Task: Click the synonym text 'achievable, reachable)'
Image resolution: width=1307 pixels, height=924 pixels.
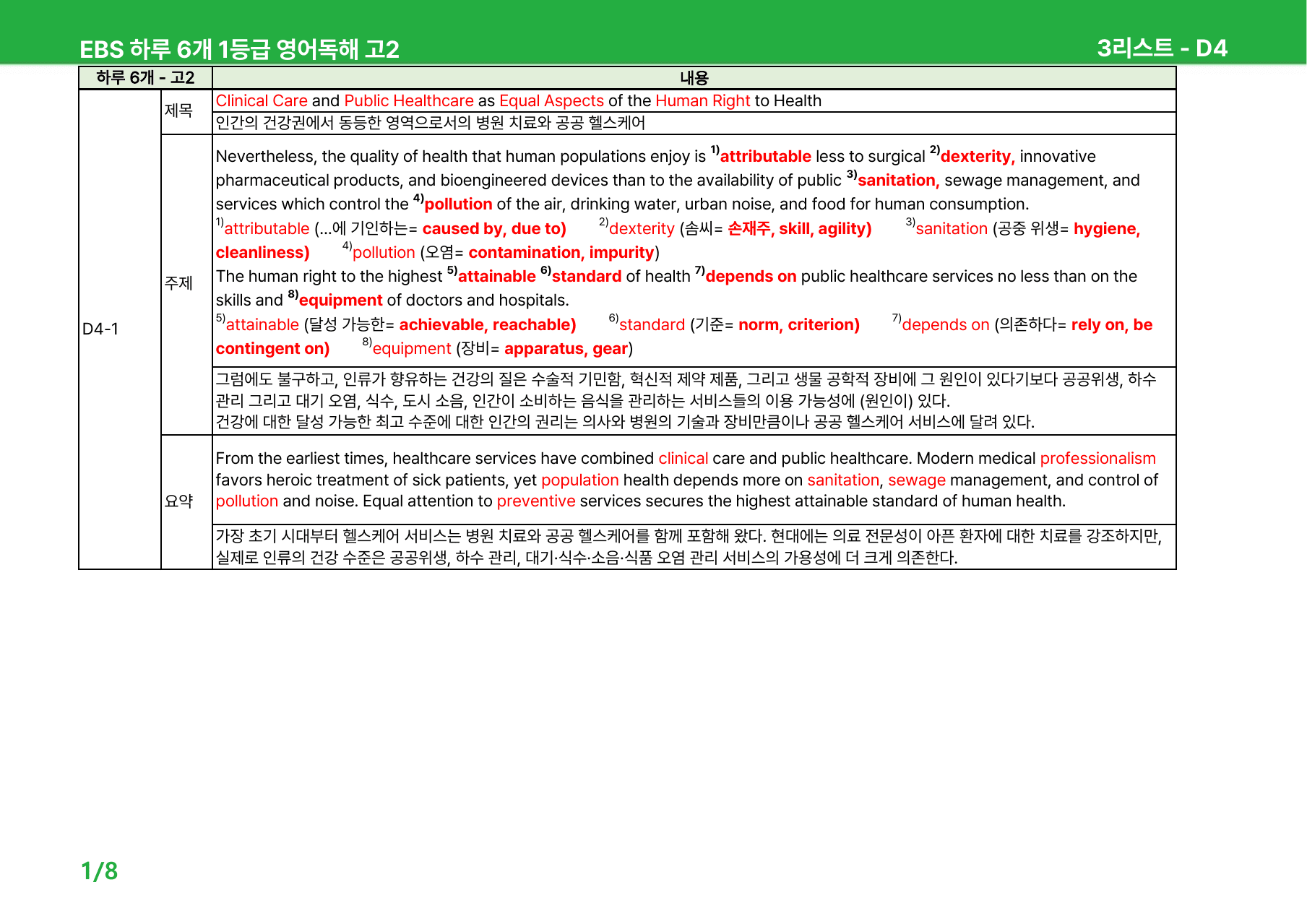Action: (x=488, y=324)
